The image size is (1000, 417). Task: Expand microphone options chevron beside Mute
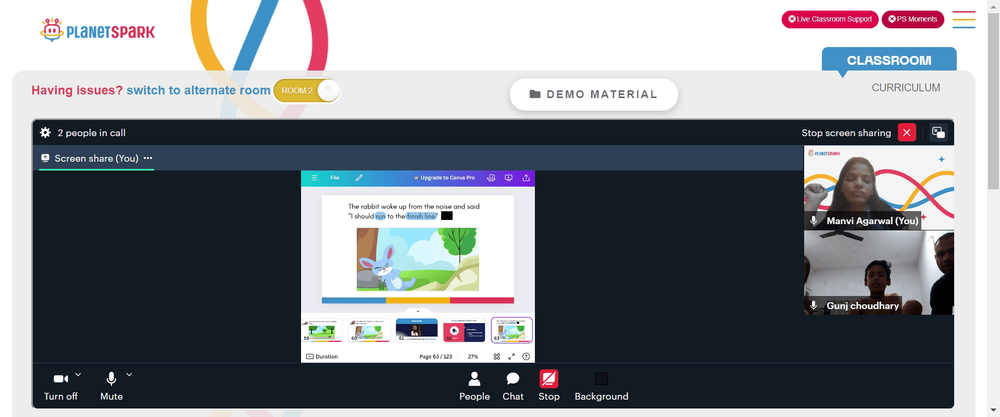(x=129, y=374)
